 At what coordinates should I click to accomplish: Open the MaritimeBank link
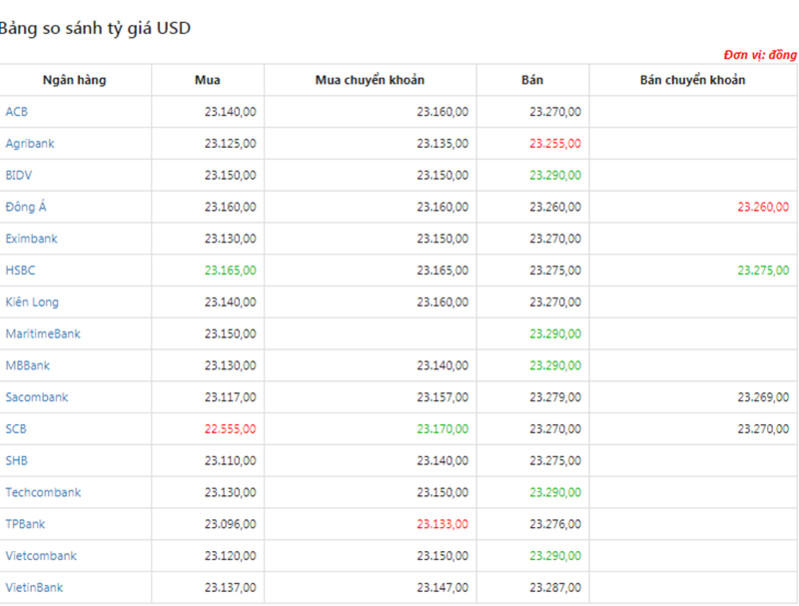tap(43, 333)
